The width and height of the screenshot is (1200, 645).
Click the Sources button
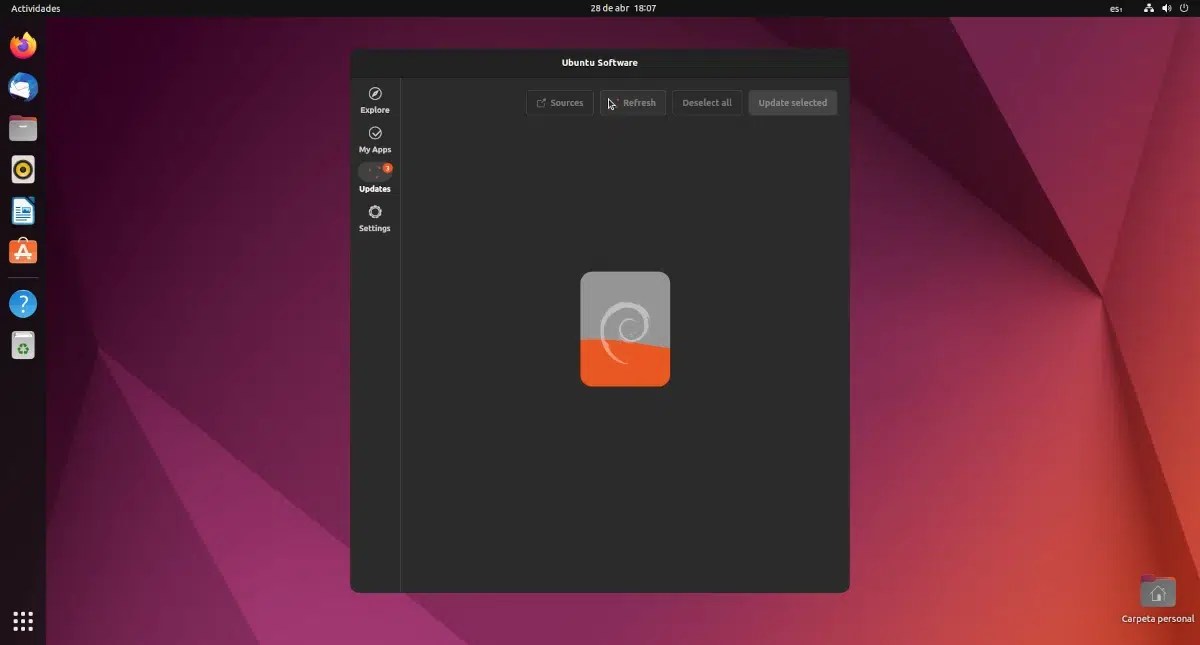pos(560,103)
